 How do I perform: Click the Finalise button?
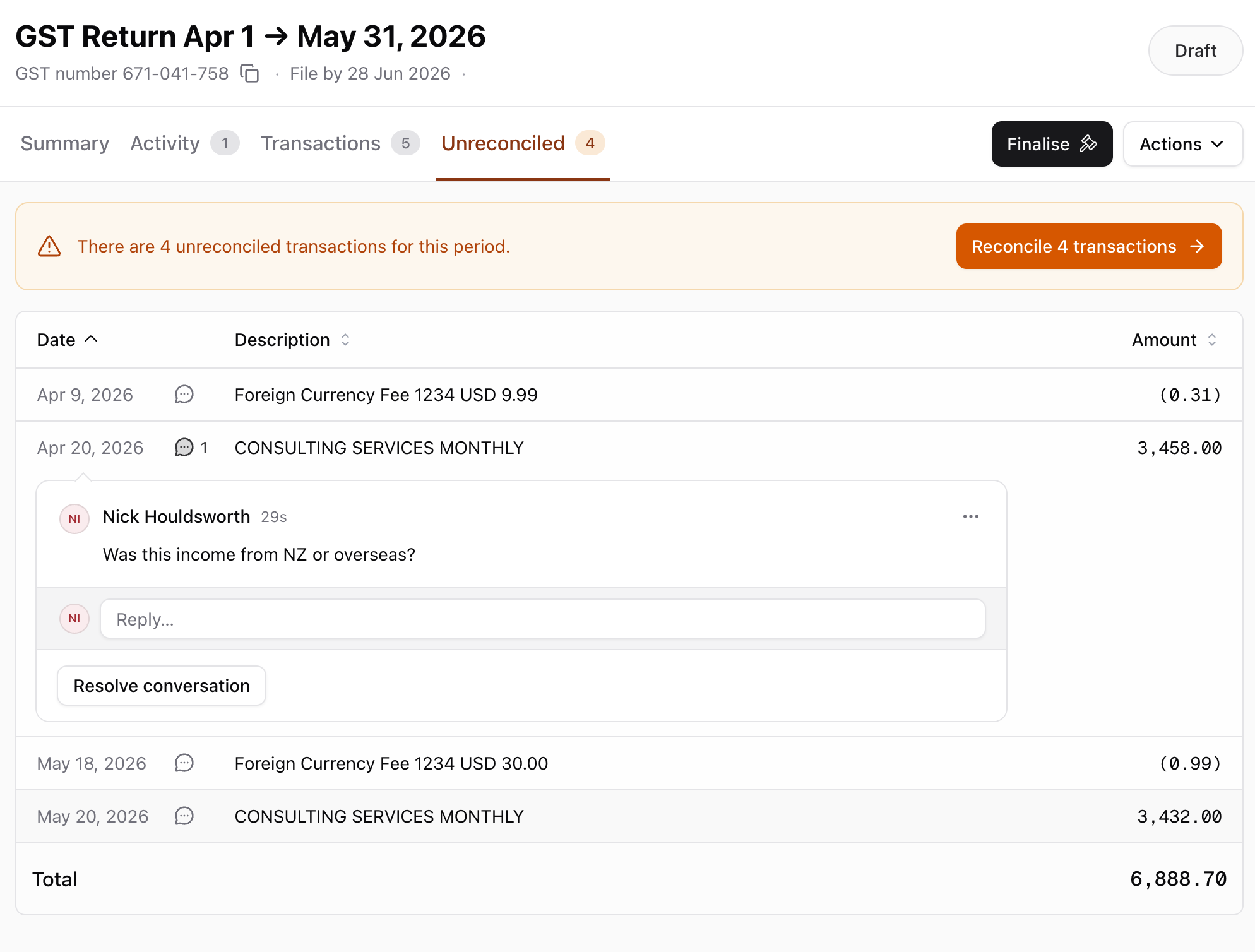[1052, 144]
